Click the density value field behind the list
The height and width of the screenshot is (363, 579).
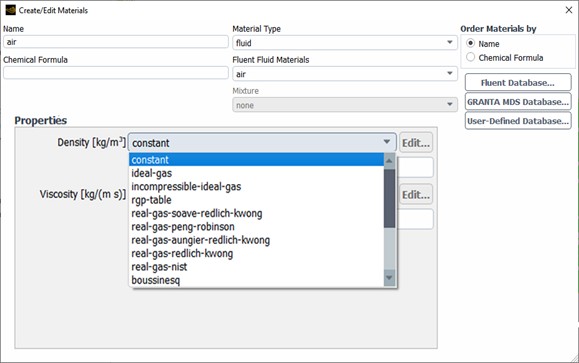click(x=415, y=167)
